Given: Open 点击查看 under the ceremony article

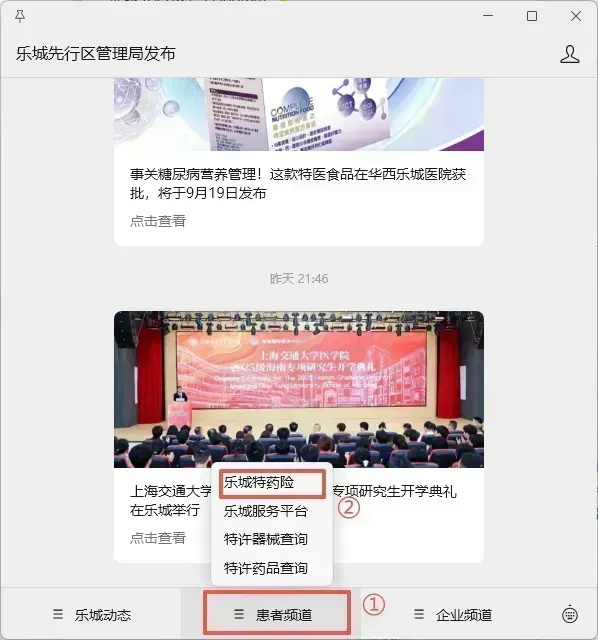Looking at the screenshot, I should point(158,538).
